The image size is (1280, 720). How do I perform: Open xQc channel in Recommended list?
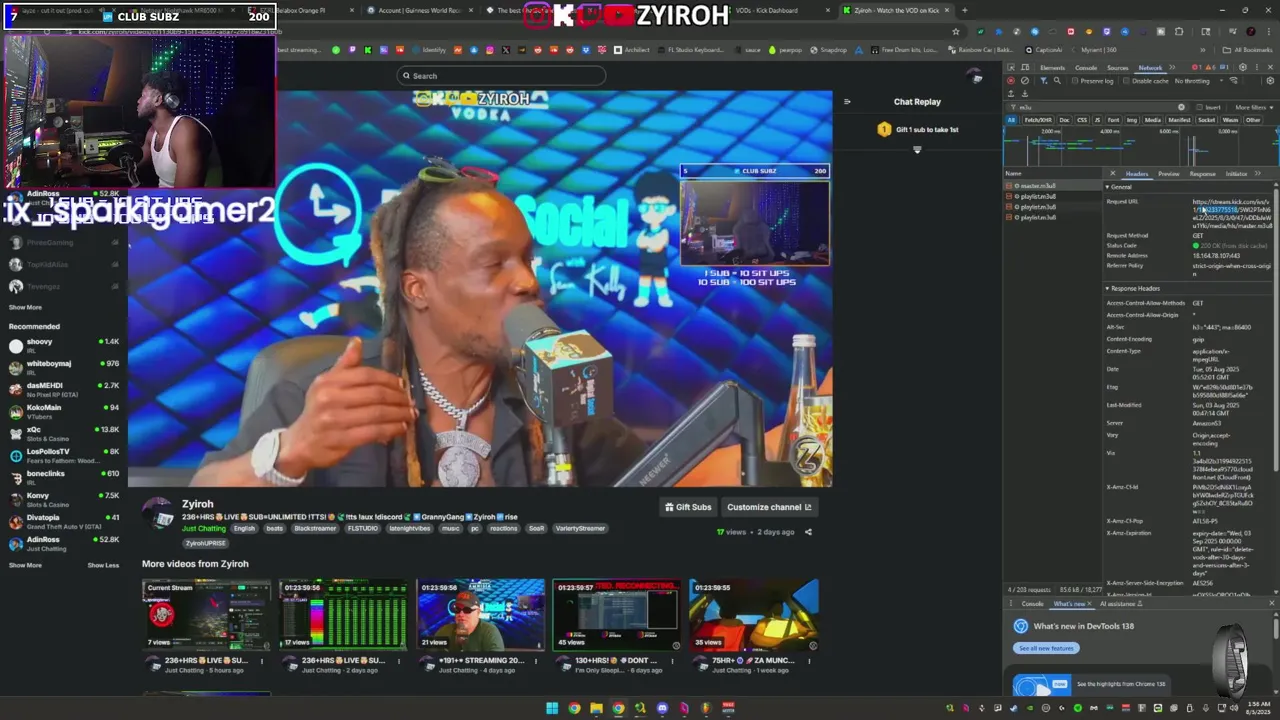point(62,434)
